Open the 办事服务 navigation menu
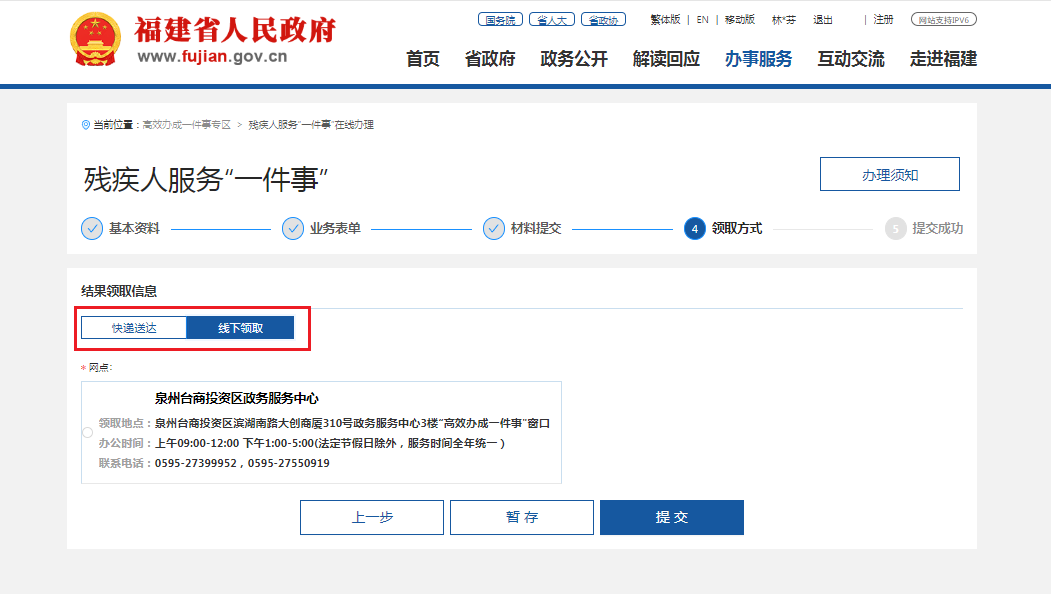The height and width of the screenshot is (594, 1051). coord(758,59)
